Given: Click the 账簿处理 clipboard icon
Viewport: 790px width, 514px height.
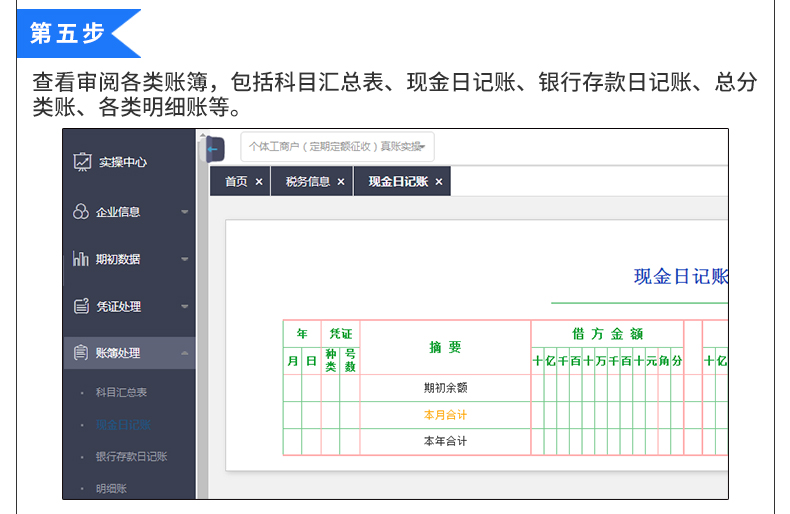Looking at the screenshot, I should coord(81,353).
